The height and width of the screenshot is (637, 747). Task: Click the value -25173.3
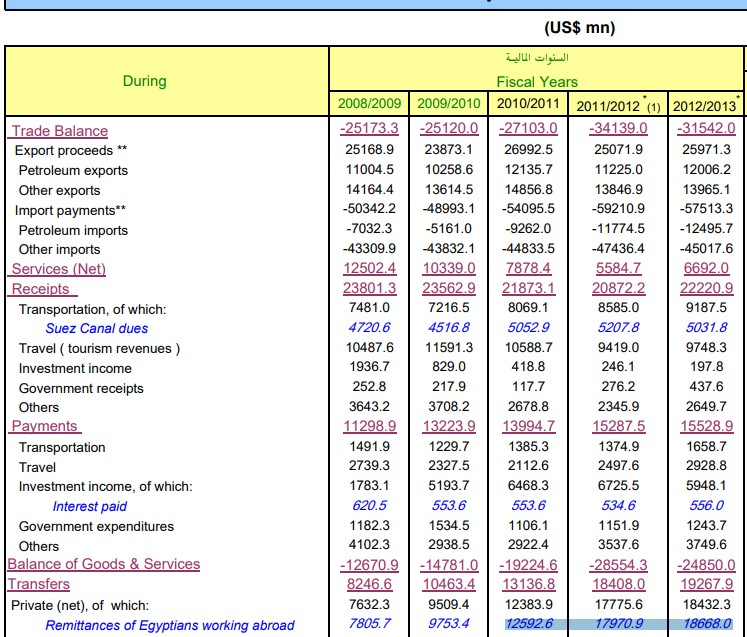tap(369, 128)
